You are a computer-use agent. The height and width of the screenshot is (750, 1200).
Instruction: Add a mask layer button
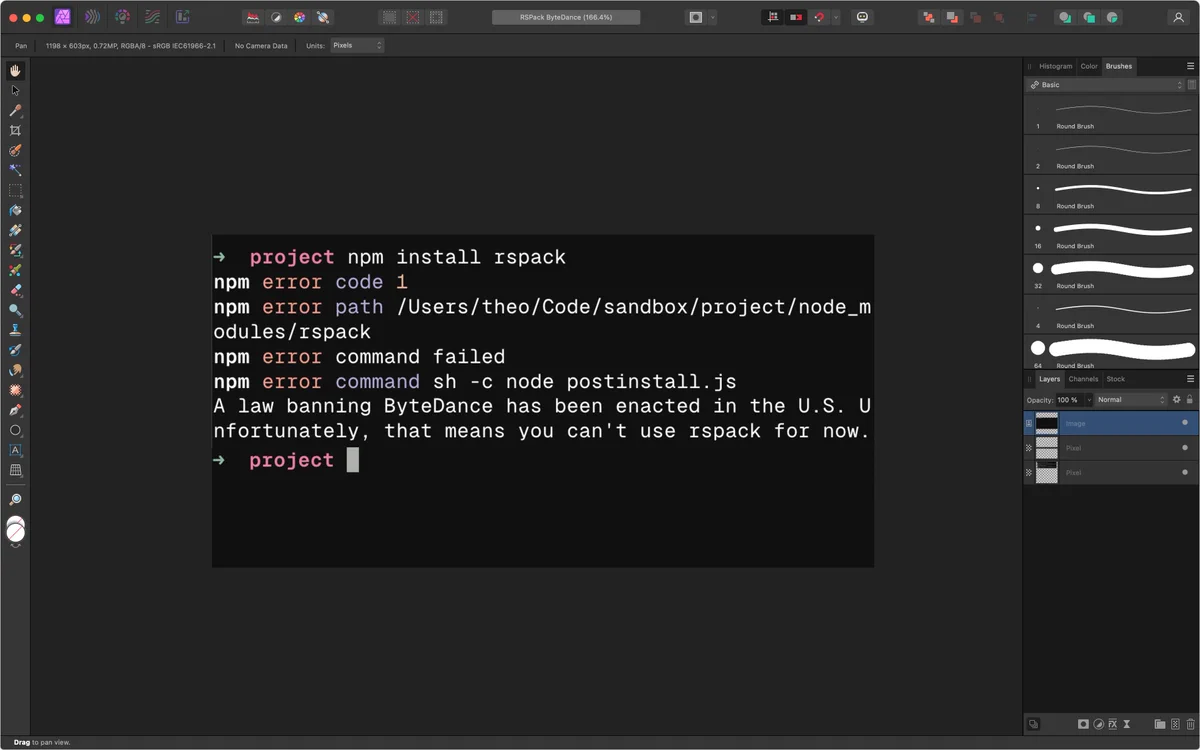point(1083,724)
